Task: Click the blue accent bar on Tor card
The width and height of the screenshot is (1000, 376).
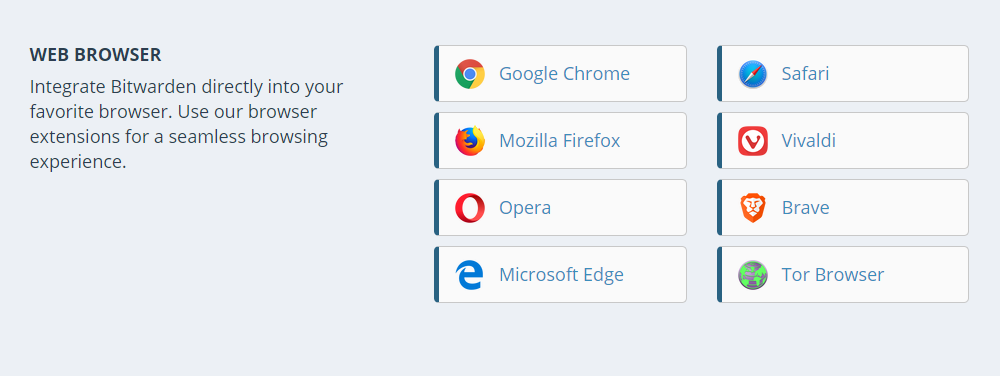Action: pyautogui.click(x=719, y=275)
